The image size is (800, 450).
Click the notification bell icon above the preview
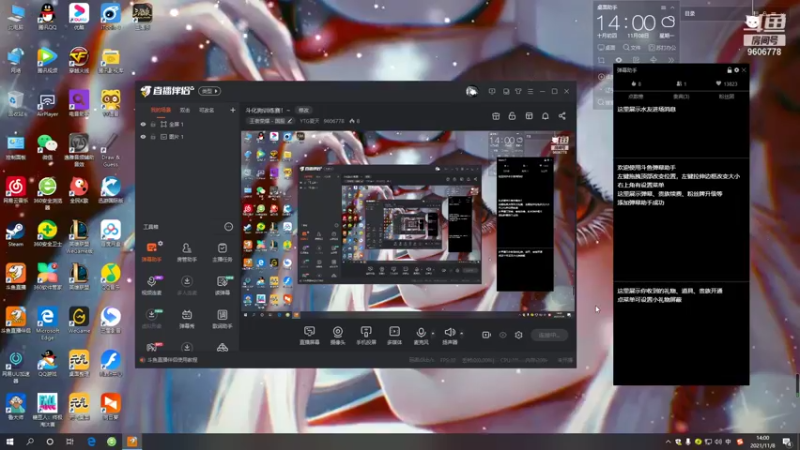click(545, 116)
